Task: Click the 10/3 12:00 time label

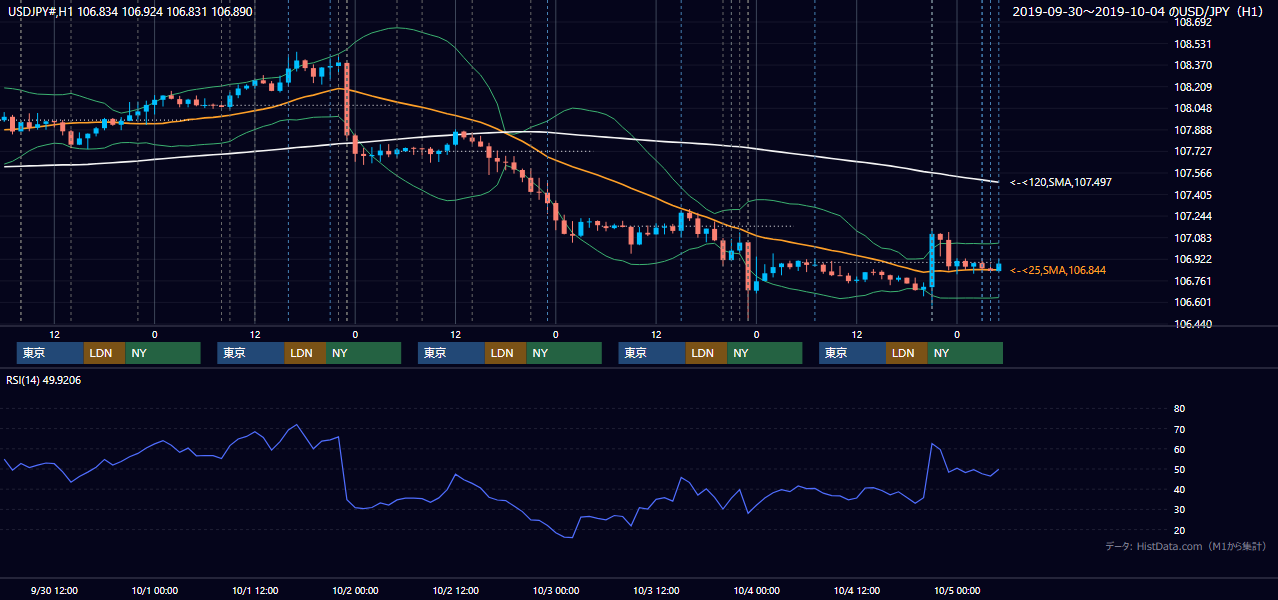Action: click(x=656, y=590)
